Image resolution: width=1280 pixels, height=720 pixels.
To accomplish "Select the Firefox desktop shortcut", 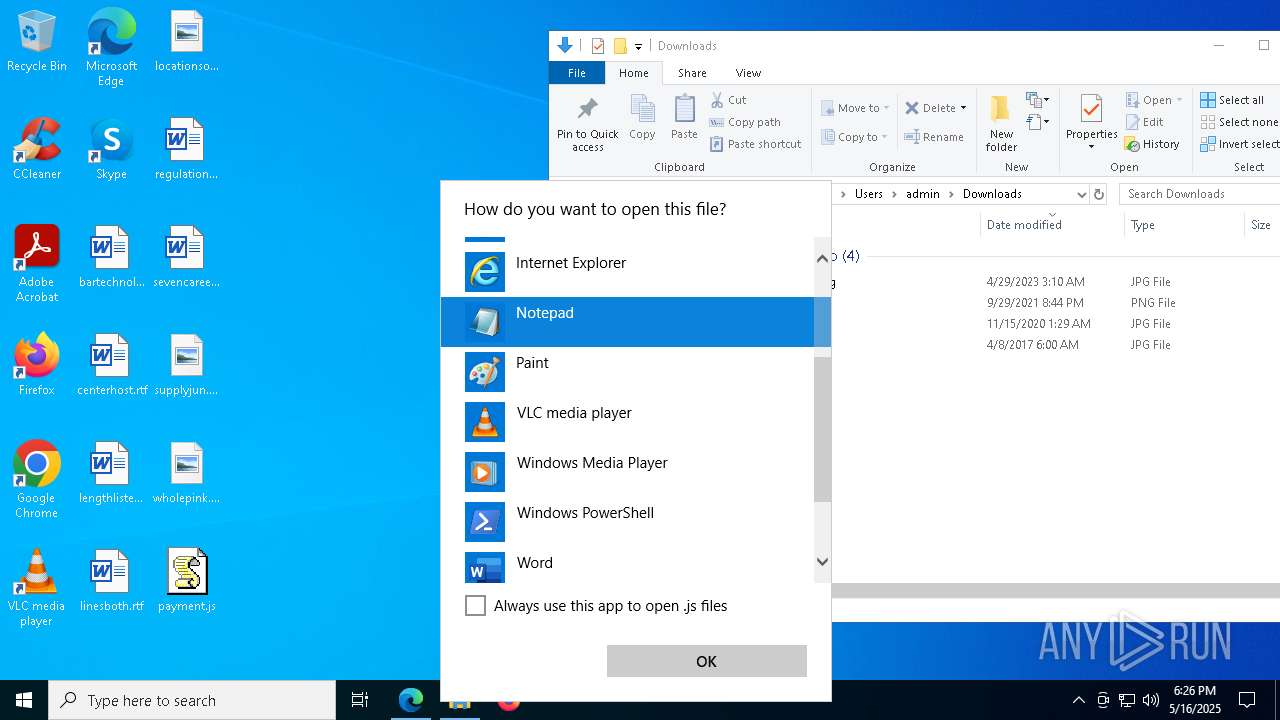I will click(37, 365).
